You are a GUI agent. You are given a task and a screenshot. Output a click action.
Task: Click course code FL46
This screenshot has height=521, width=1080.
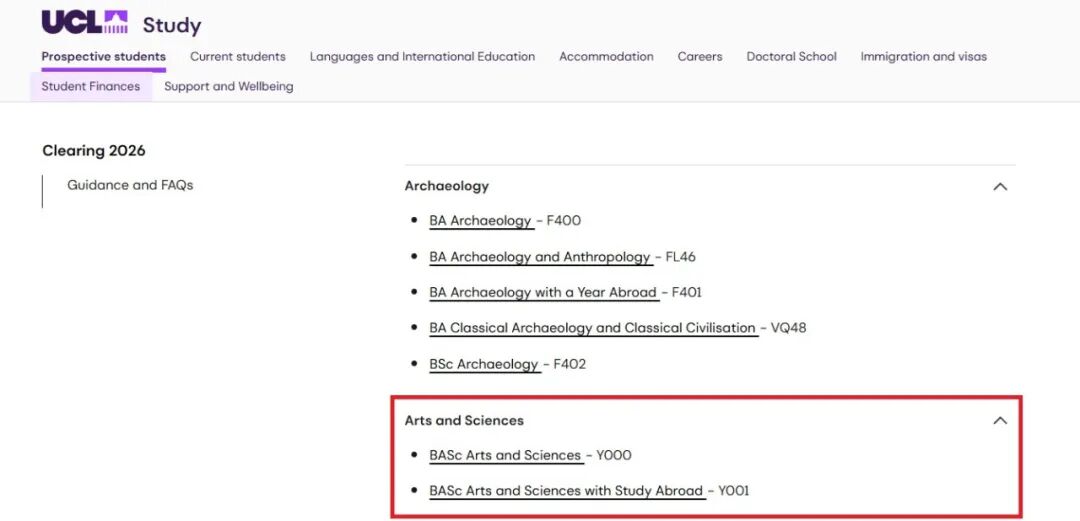tap(681, 257)
